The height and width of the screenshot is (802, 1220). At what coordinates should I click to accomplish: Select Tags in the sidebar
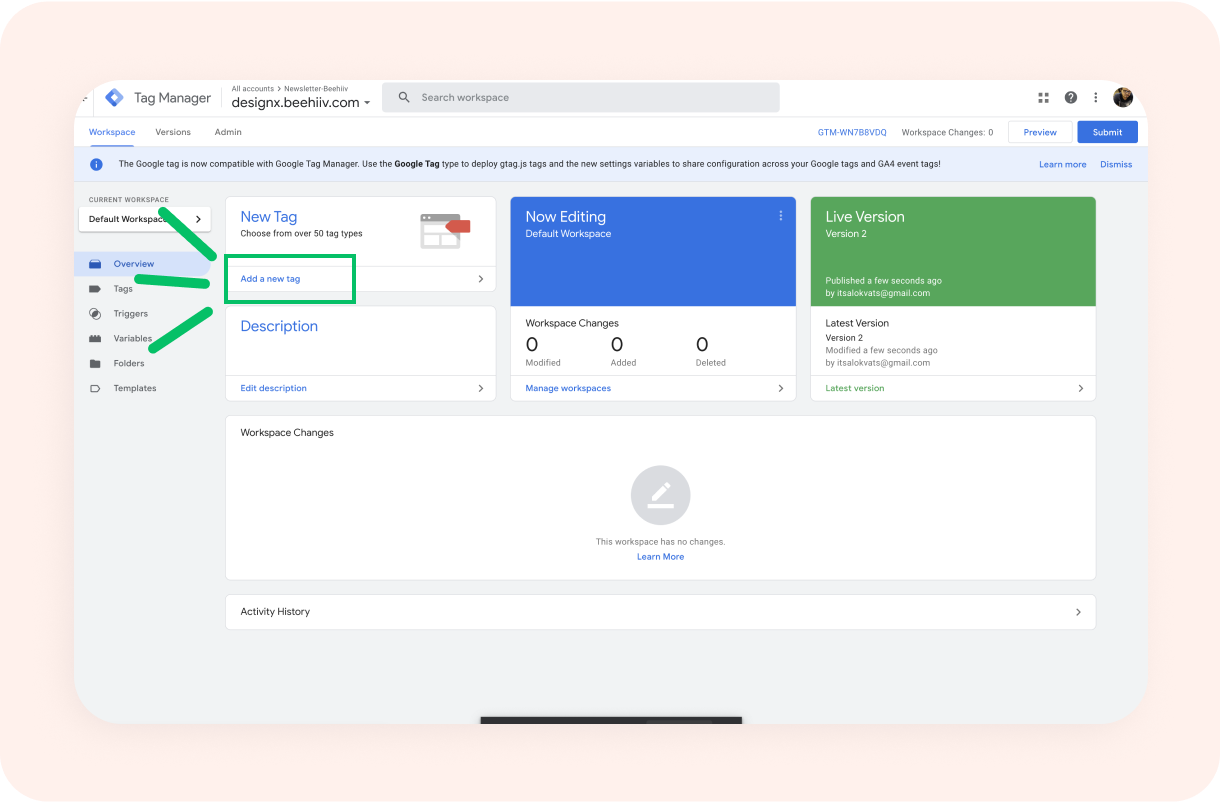123,289
